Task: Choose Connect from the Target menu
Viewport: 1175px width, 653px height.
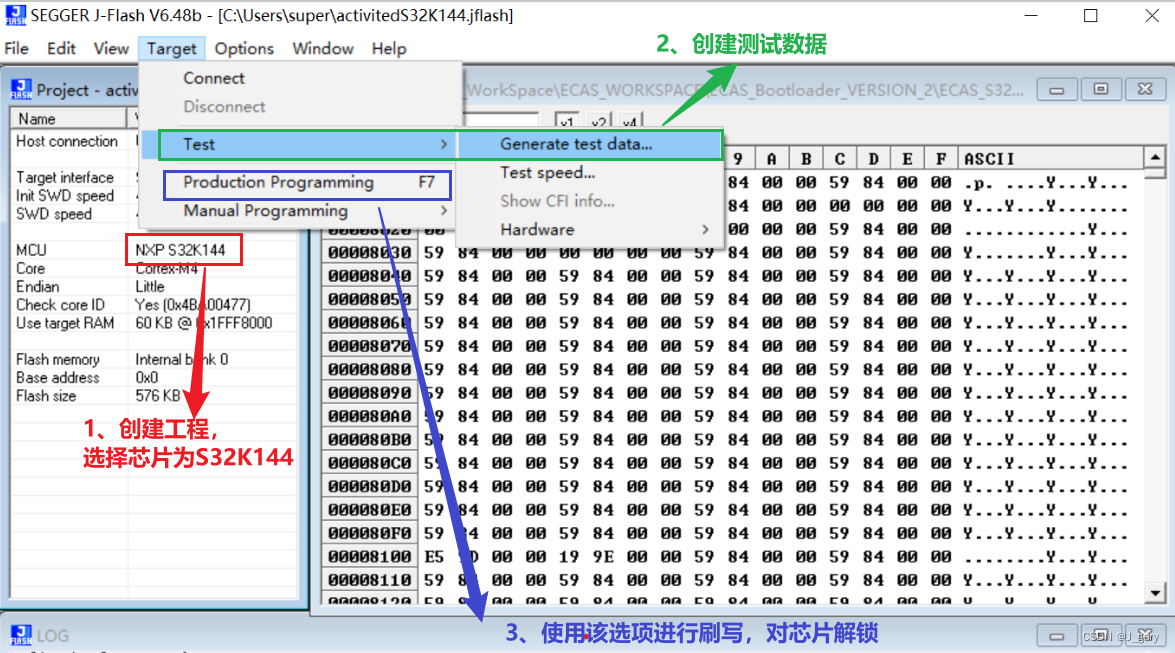Action: pyautogui.click(x=214, y=78)
